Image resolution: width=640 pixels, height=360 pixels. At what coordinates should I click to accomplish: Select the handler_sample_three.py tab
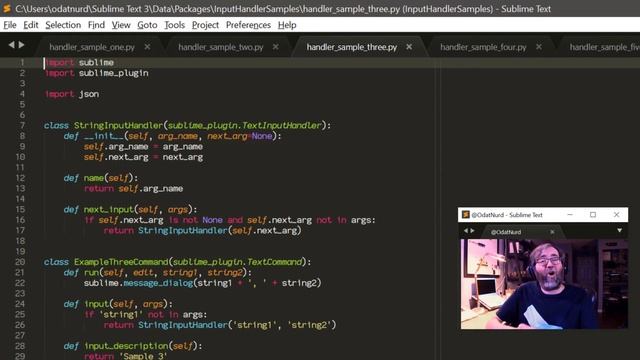351,47
